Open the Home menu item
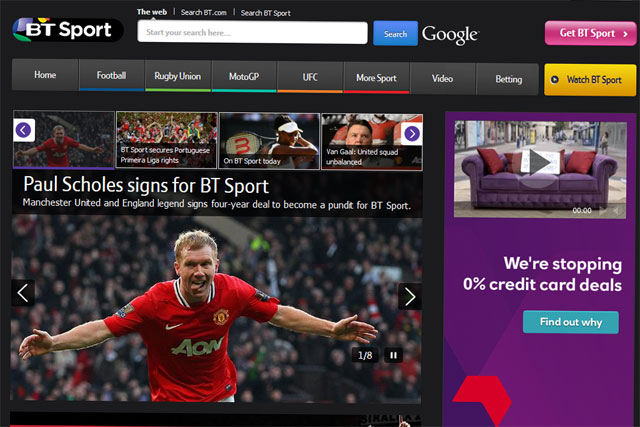 (x=45, y=75)
